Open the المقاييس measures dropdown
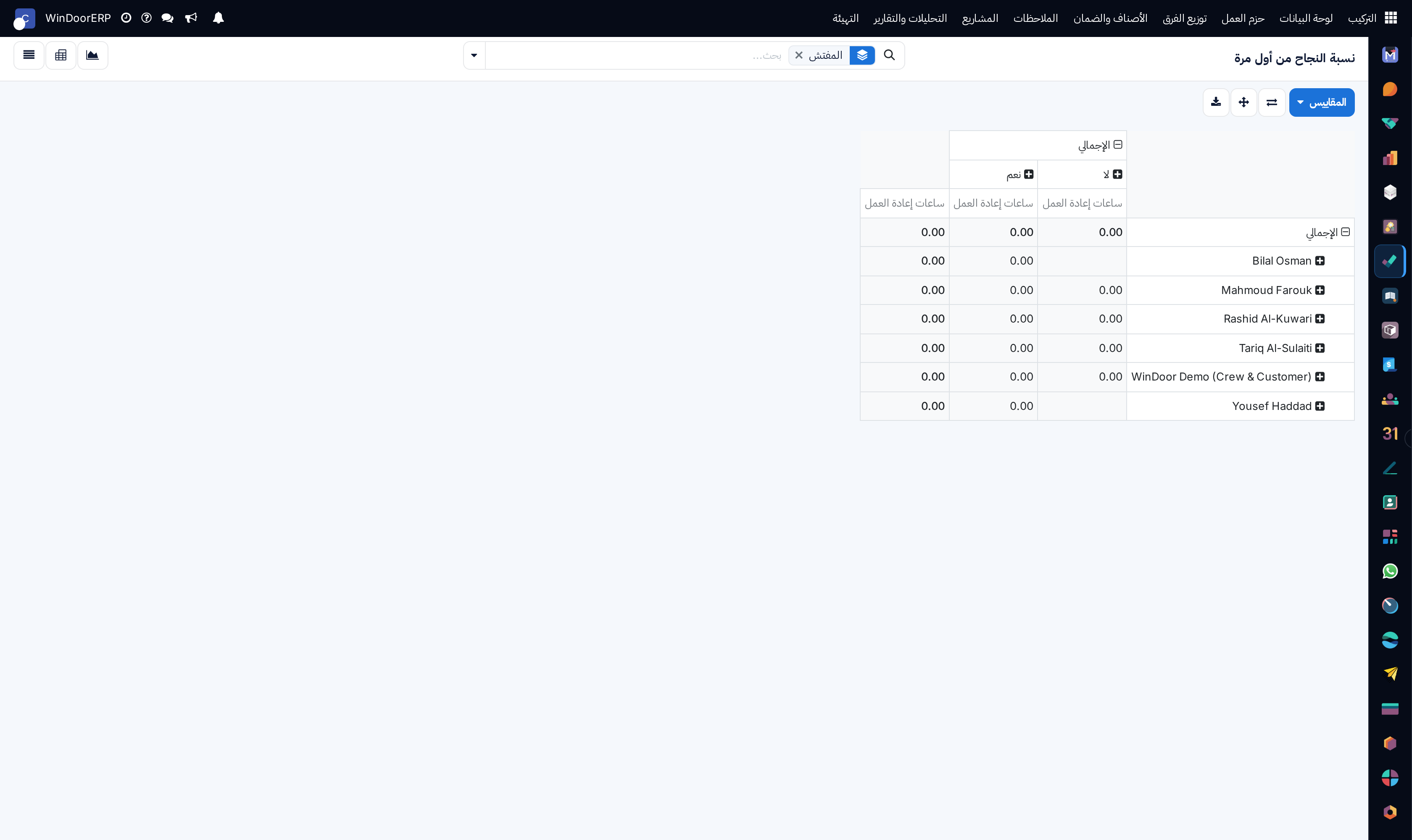This screenshot has width=1412, height=840. [x=1321, y=102]
